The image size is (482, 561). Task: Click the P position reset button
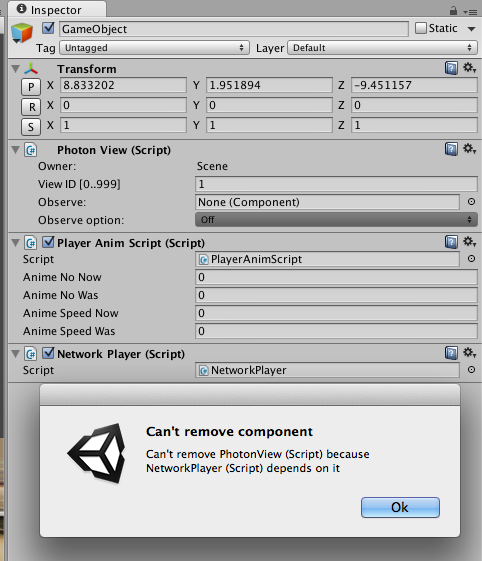31,87
